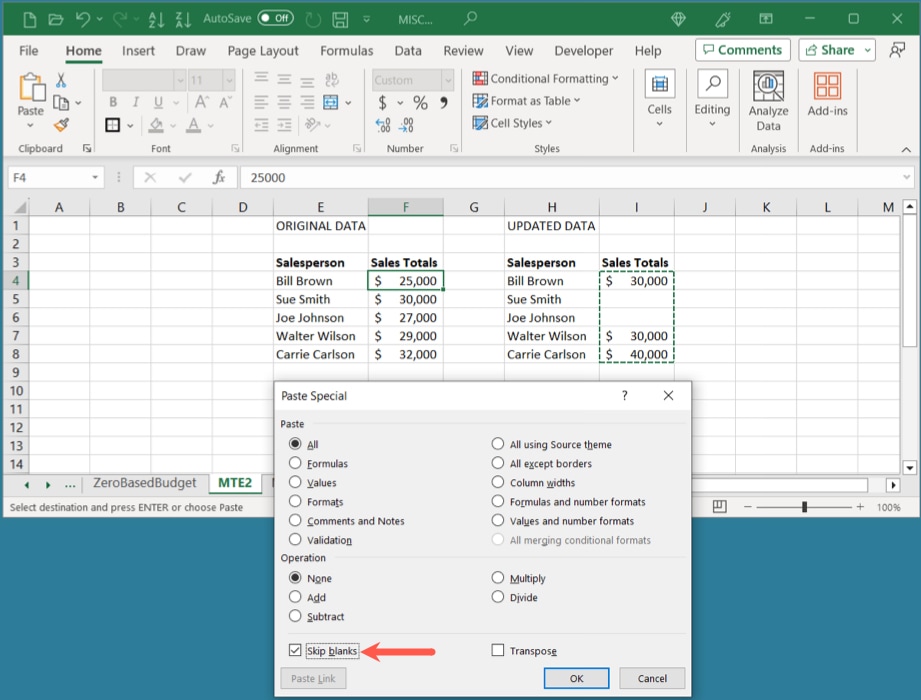Toggle the AutoSave switch
Image resolution: width=921 pixels, height=700 pixels.
click(275, 18)
